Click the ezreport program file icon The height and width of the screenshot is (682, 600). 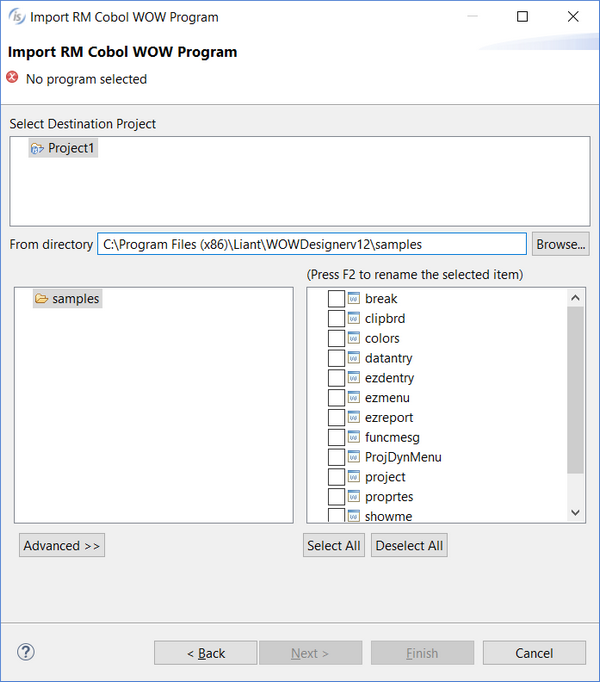click(354, 417)
